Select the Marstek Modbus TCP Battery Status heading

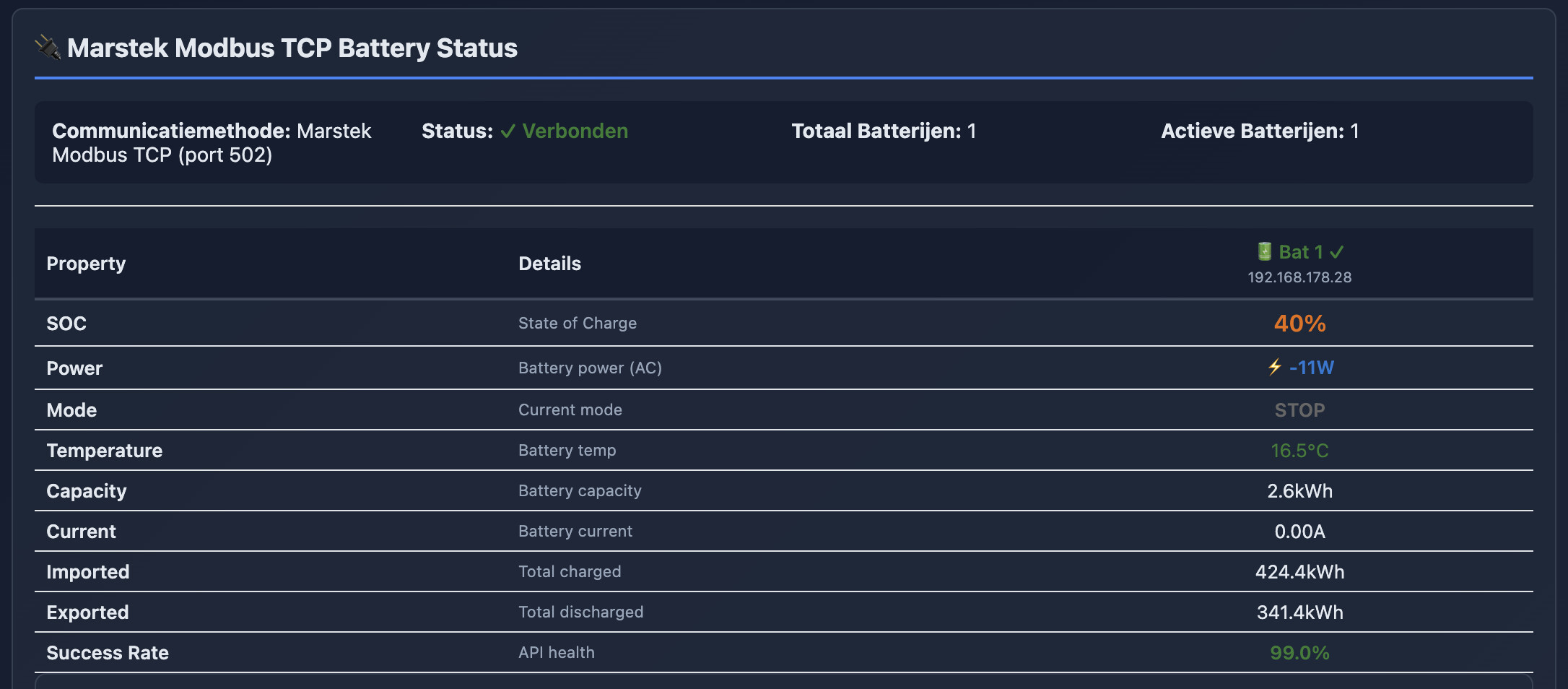tap(292, 48)
